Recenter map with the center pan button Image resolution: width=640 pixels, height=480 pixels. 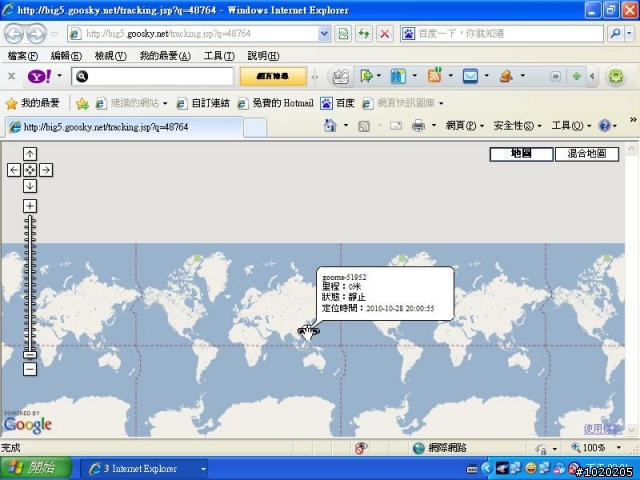coord(30,170)
